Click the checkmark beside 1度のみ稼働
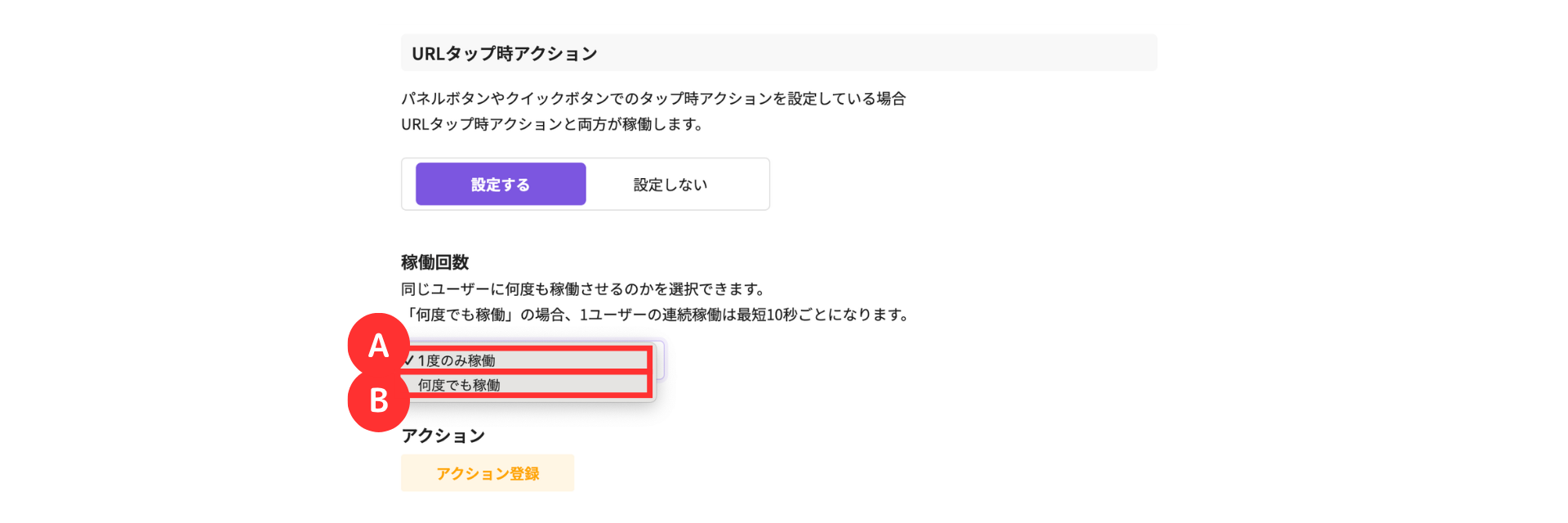The image size is (1568, 523). [x=408, y=360]
